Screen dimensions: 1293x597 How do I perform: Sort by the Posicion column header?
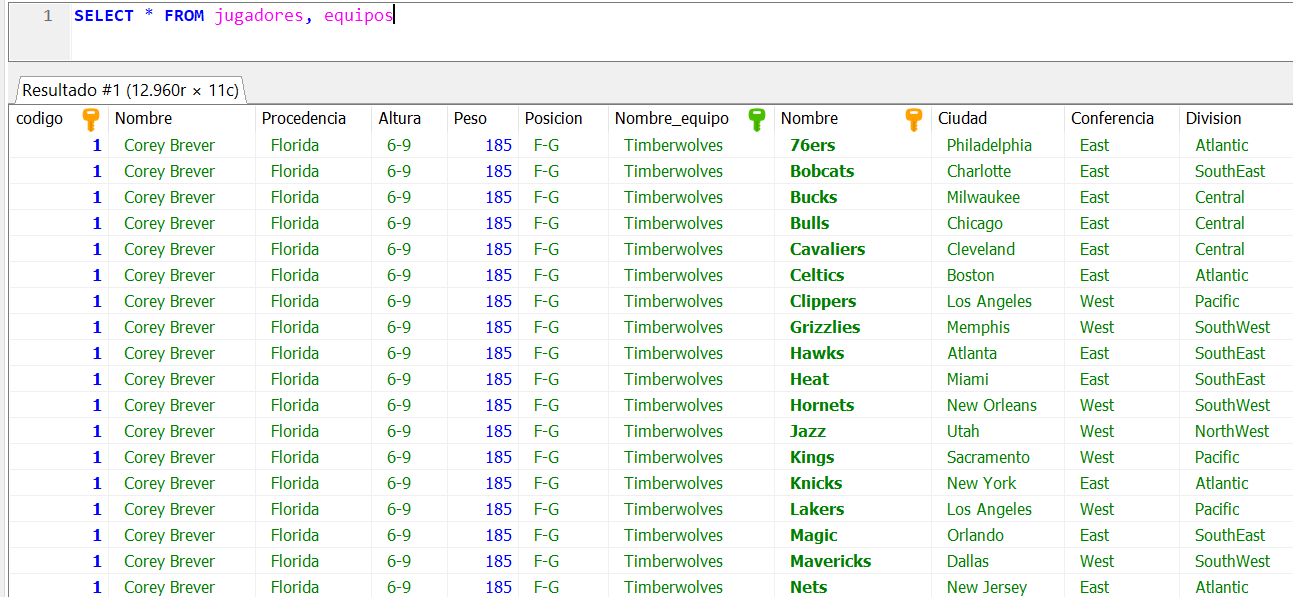coord(553,118)
